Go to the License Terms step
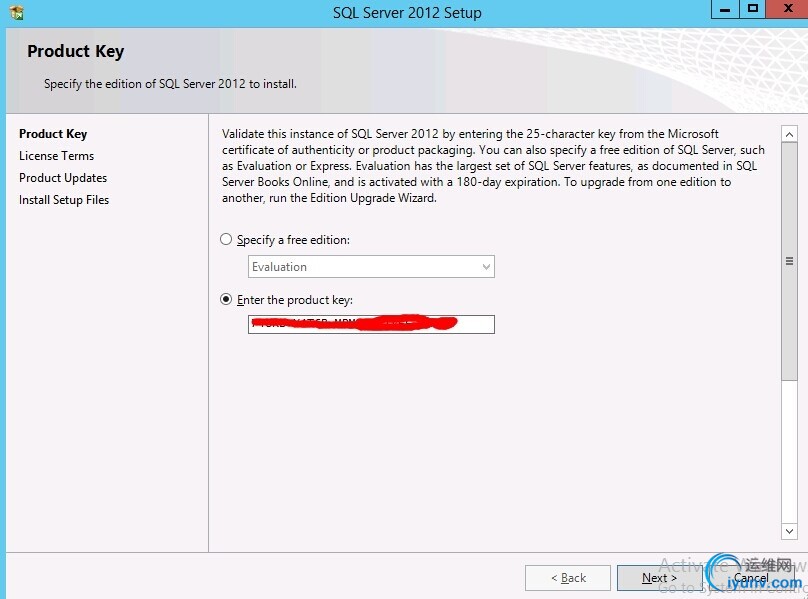The height and width of the screenshot is (599, 808). click(57, 156)
